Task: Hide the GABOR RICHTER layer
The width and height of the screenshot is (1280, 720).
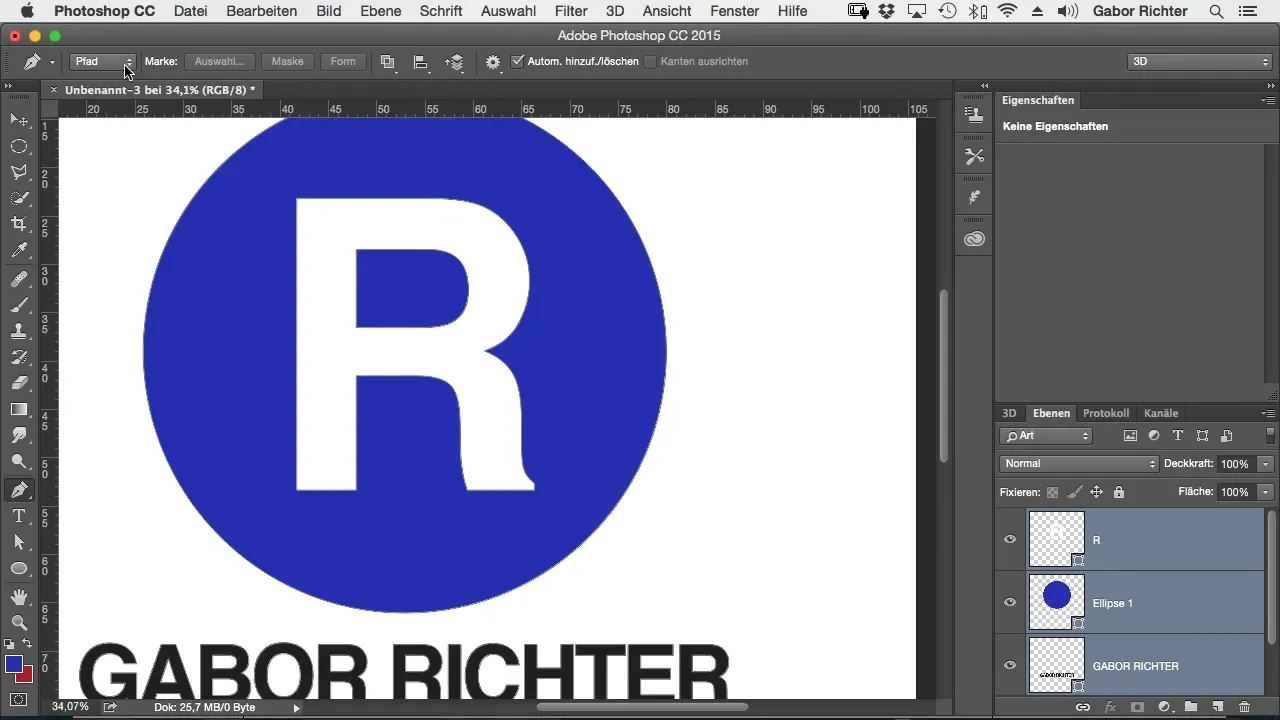Action: tap(1010, 665)
